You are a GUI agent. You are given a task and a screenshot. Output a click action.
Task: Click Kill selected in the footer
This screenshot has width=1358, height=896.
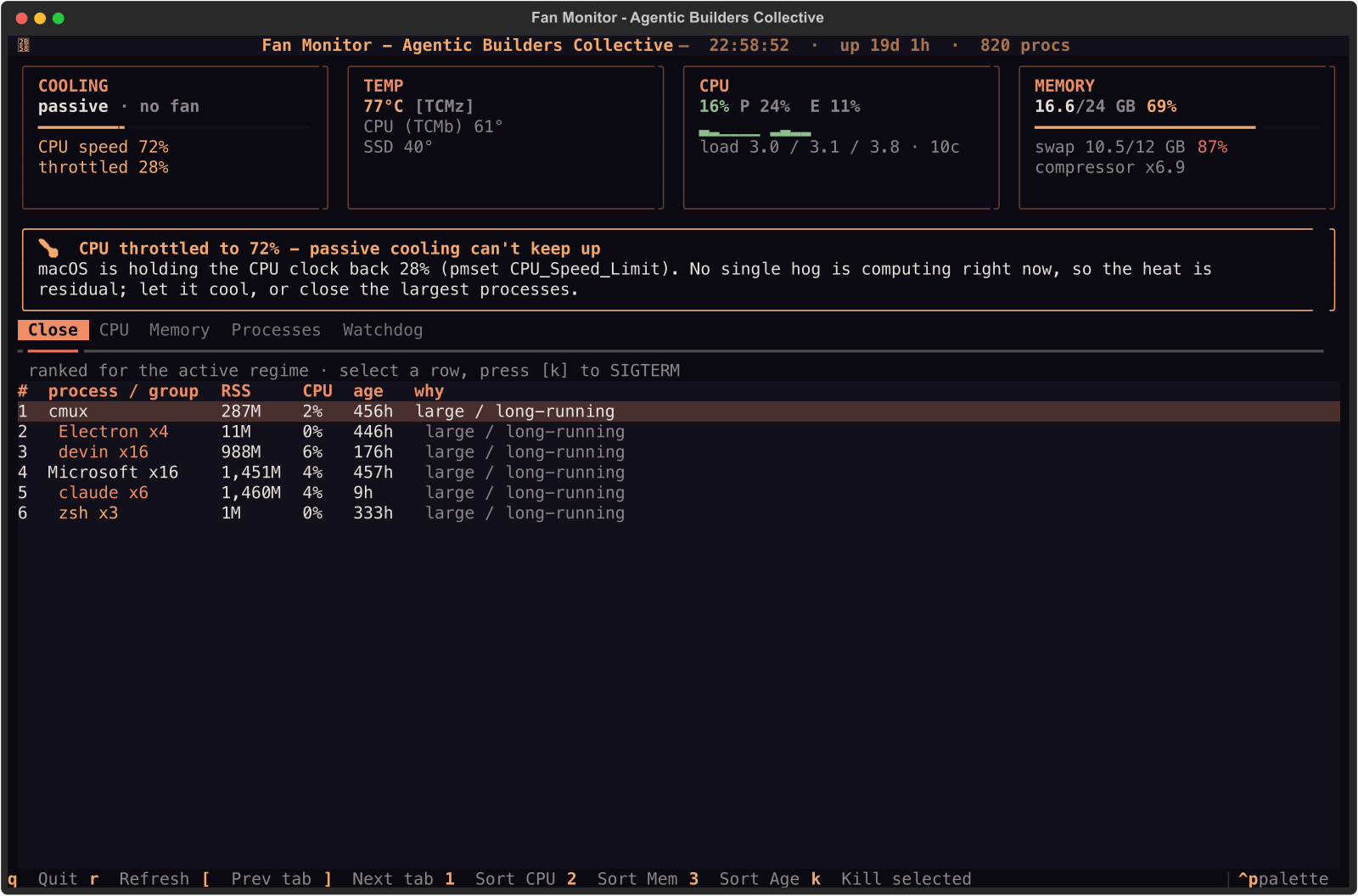point(891,879)
